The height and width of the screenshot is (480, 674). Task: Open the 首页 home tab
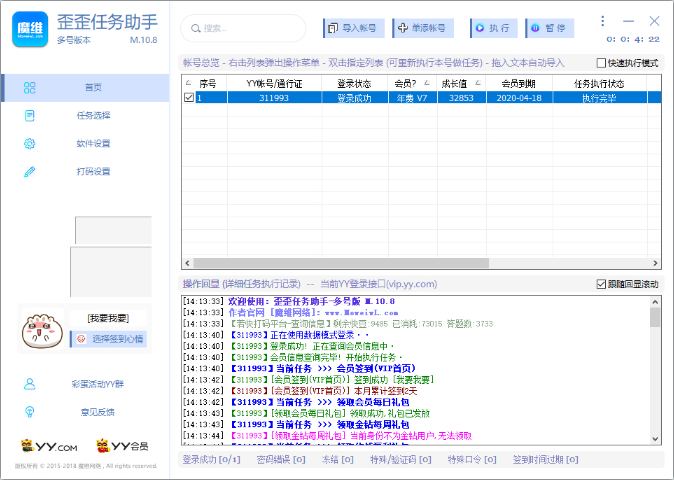[85, 88]
